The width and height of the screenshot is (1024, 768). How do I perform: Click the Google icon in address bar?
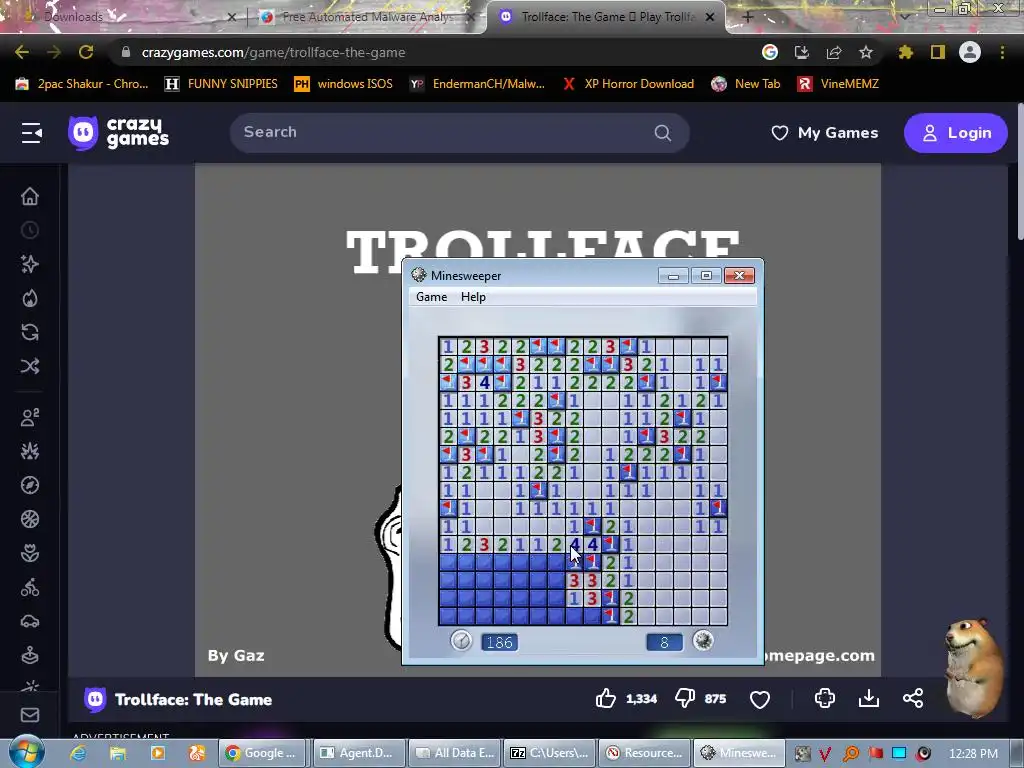pos(770,52)
